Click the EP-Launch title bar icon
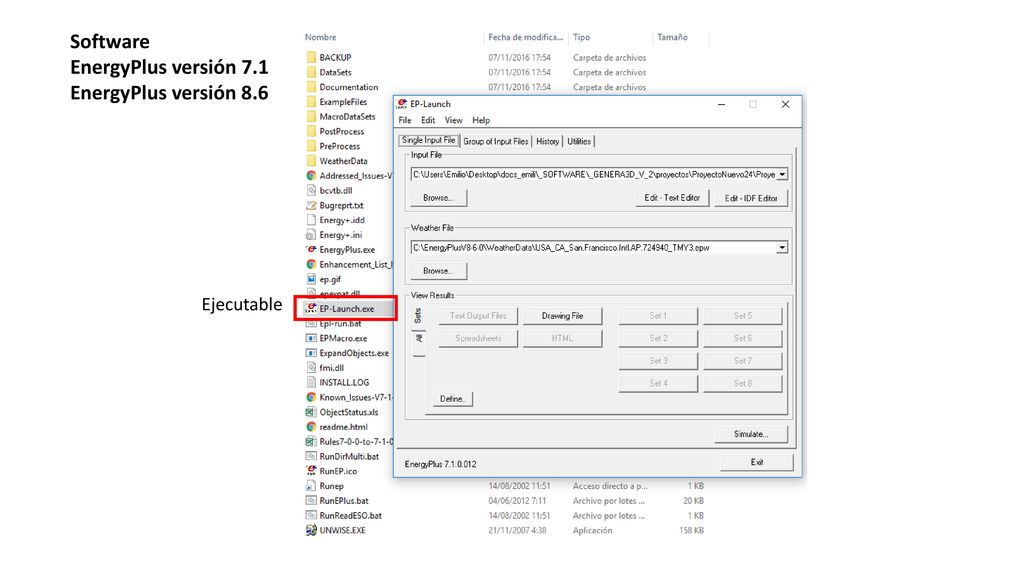This screenshot has width=1024, height=576. pyautogui.click(x=402, y=104)
